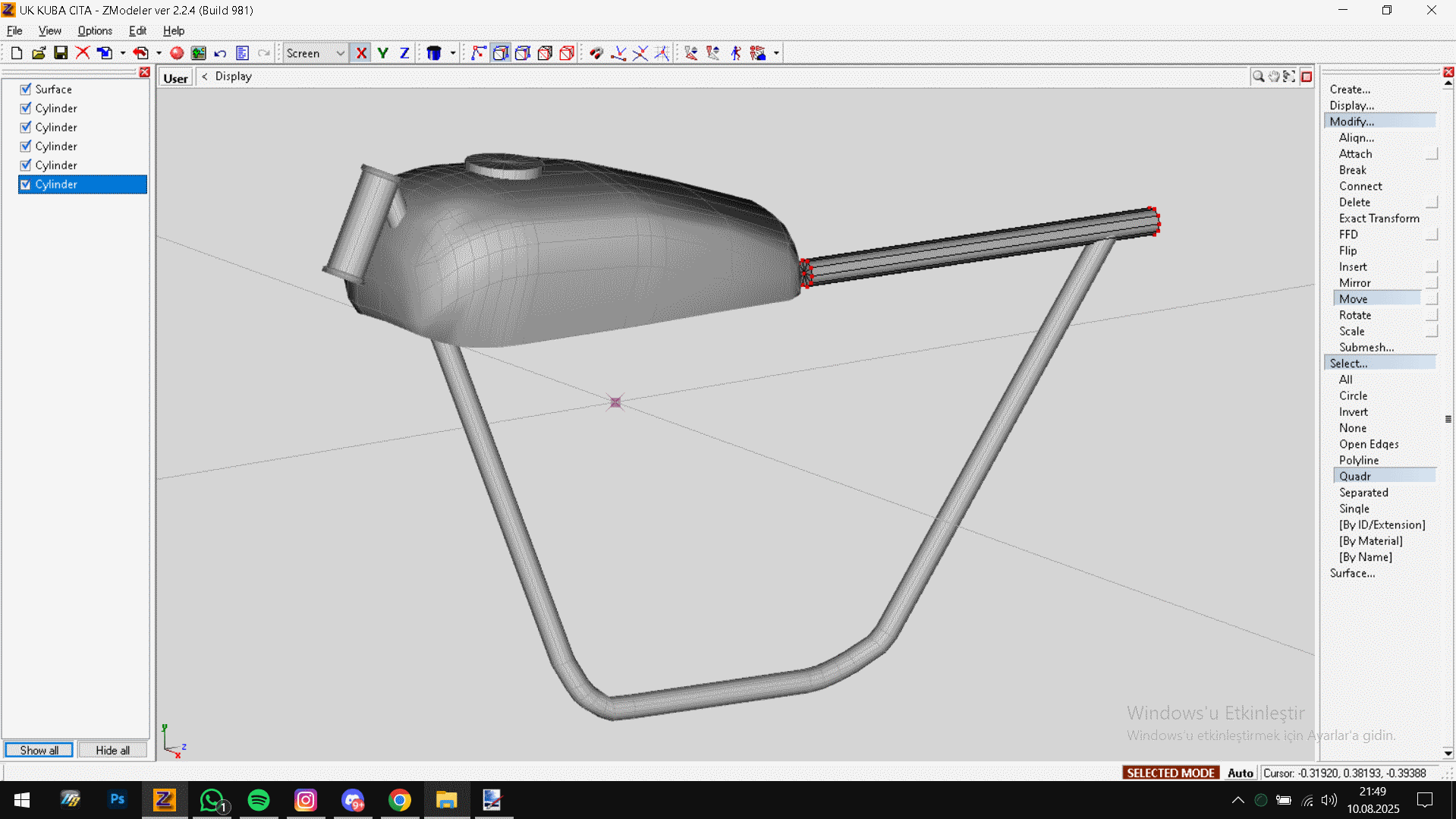This screenshot has width=1456, height=819.
Task: Open dropdown arrow next to blue export icon
Action: point(123,53)
